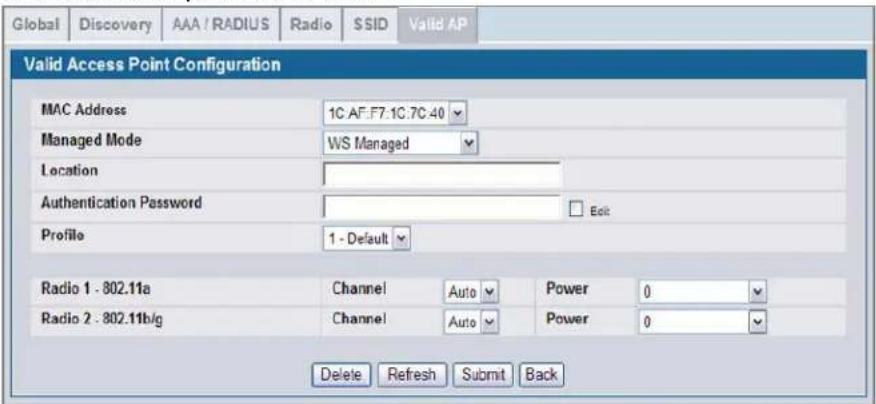This screenshot has width=876, height=404.
Task: Expand Radio 1 802.11a Power dropdown
Action: [x=701, y=292]
